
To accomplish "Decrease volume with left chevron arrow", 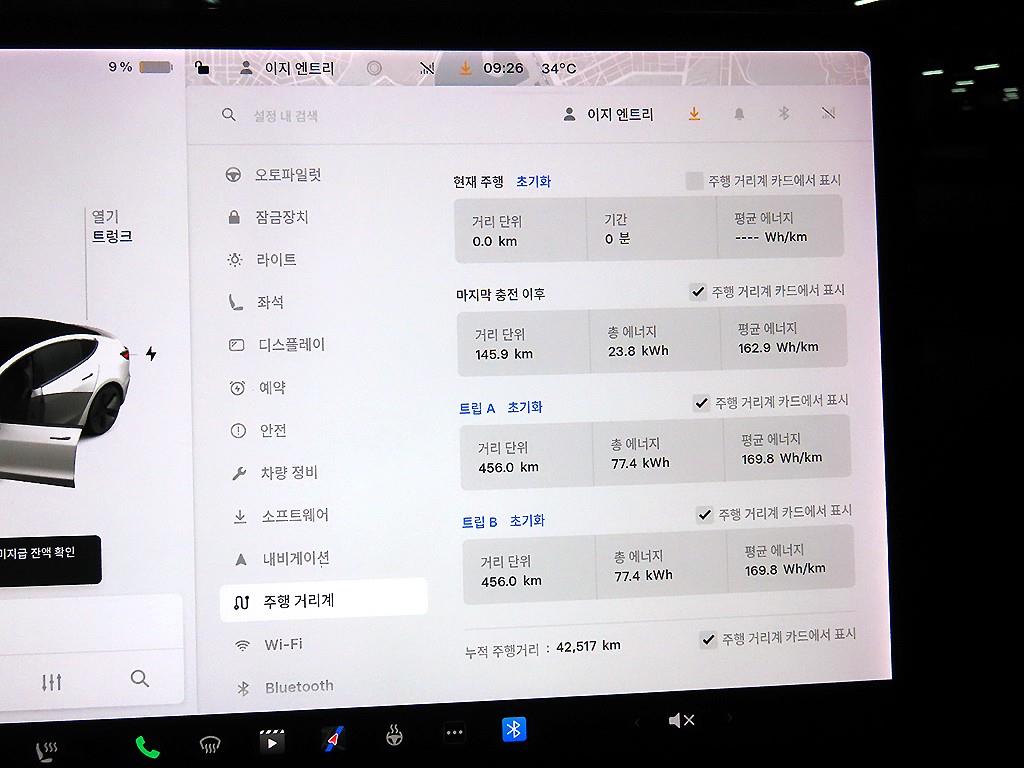I will 637,722.
